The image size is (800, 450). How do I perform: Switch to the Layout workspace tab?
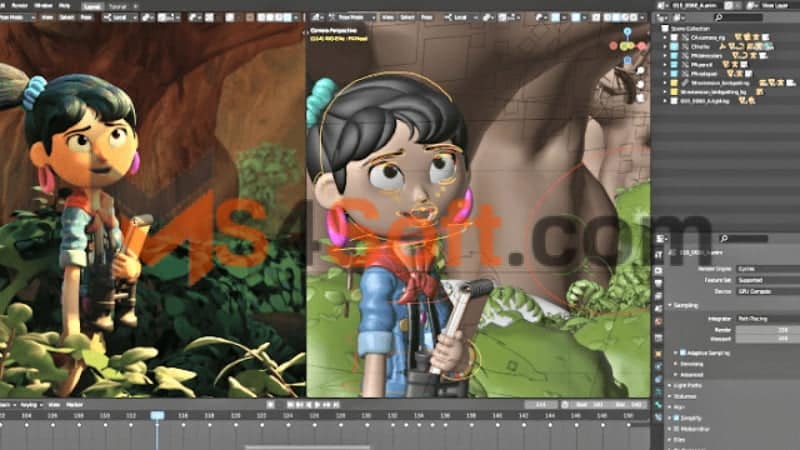(92, 6)
